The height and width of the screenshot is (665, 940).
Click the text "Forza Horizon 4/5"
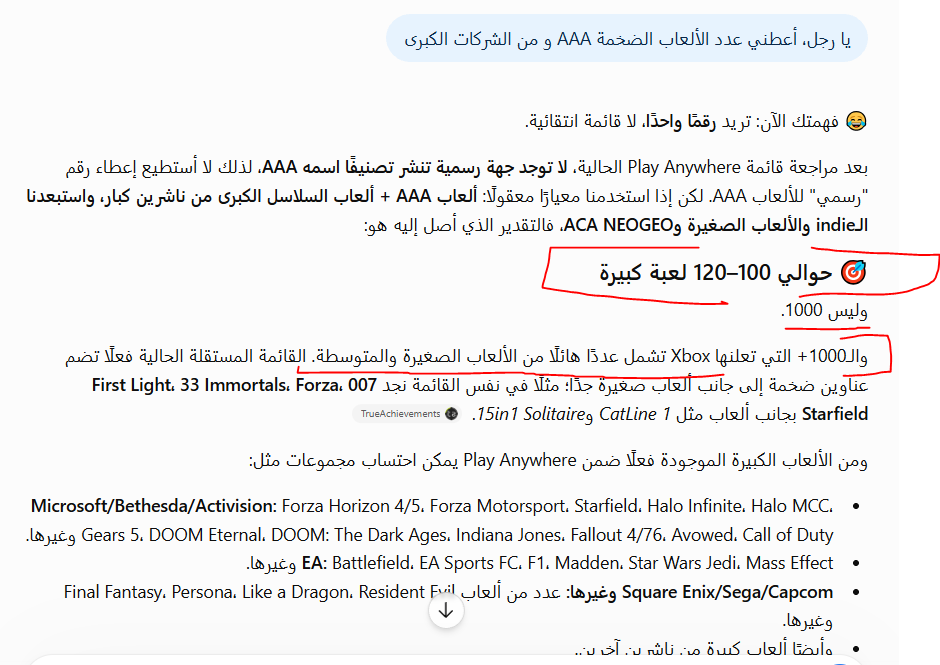tap(351, 506)
